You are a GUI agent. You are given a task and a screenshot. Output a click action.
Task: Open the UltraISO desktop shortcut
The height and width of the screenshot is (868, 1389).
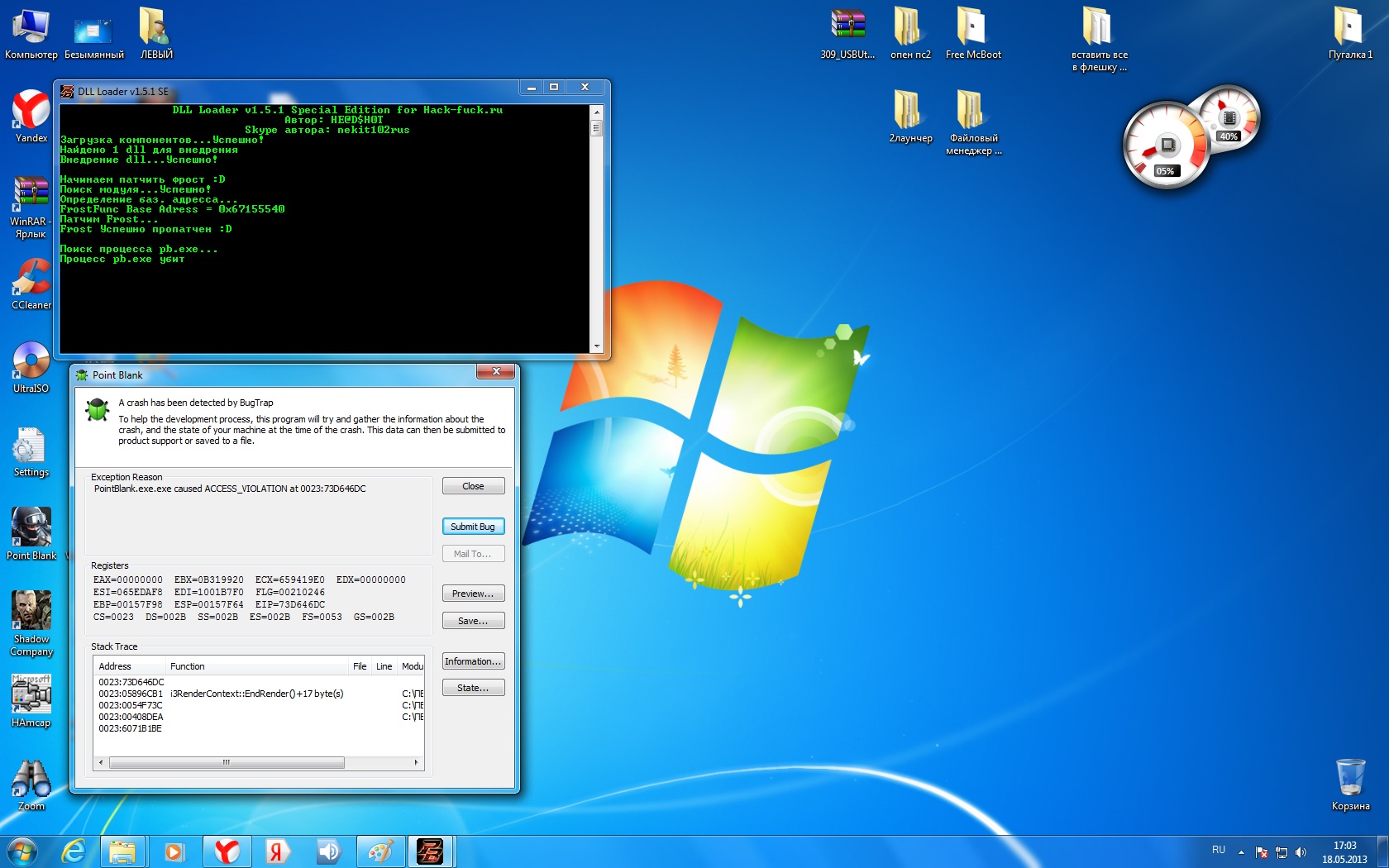[31, 367]
